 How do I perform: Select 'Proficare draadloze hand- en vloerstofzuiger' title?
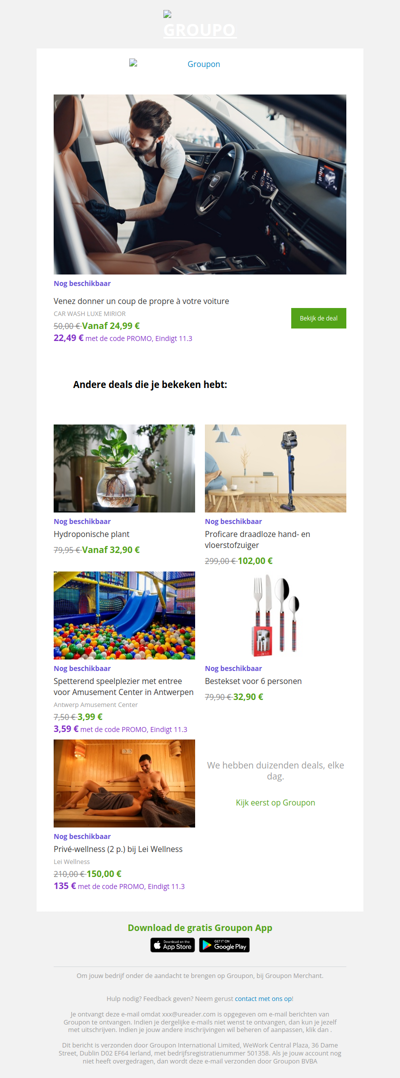click(x=258, y=538)
